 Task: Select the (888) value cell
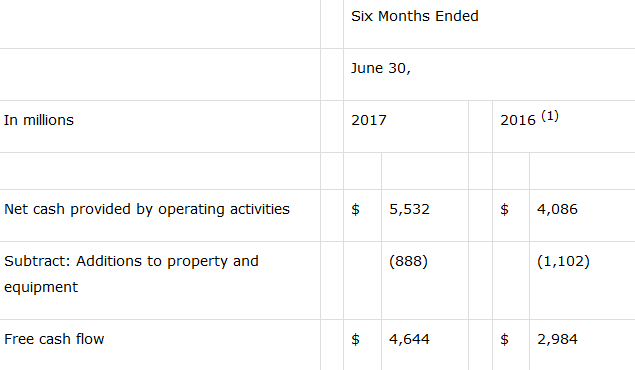[x=408, y=261]
